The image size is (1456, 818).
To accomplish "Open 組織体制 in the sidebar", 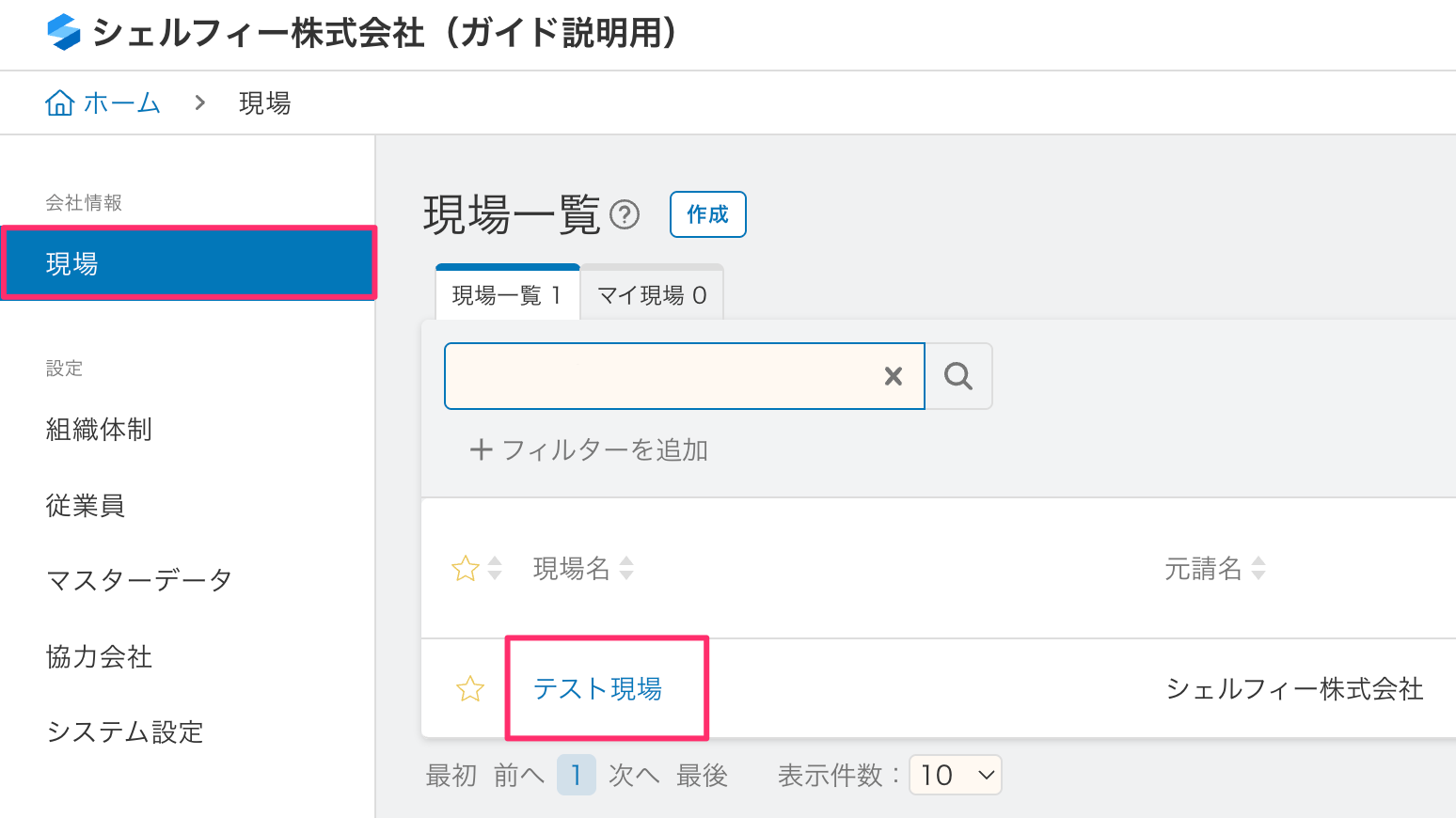I will (x=99, y=430).
